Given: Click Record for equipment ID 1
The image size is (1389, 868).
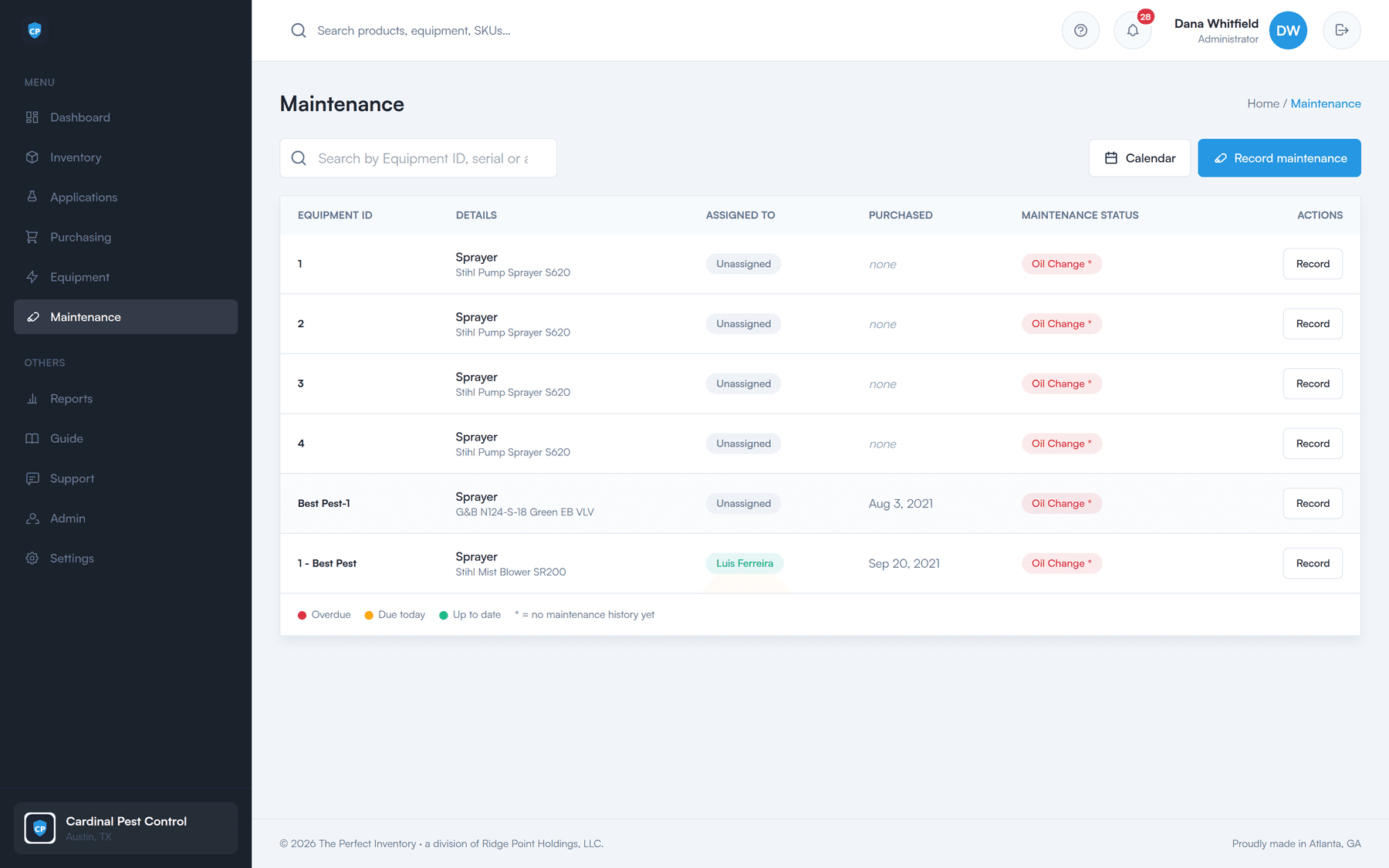Looking at the screenshot, I should point(1313,264).
